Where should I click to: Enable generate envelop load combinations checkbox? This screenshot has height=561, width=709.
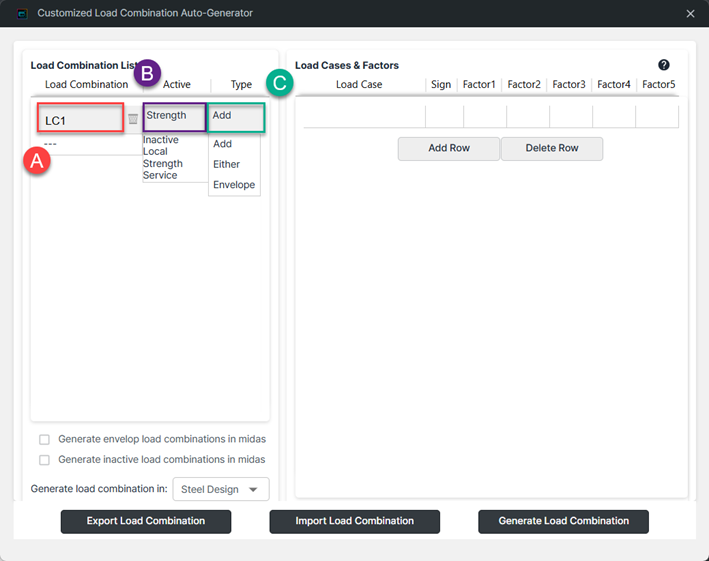[x=44, y=439]
